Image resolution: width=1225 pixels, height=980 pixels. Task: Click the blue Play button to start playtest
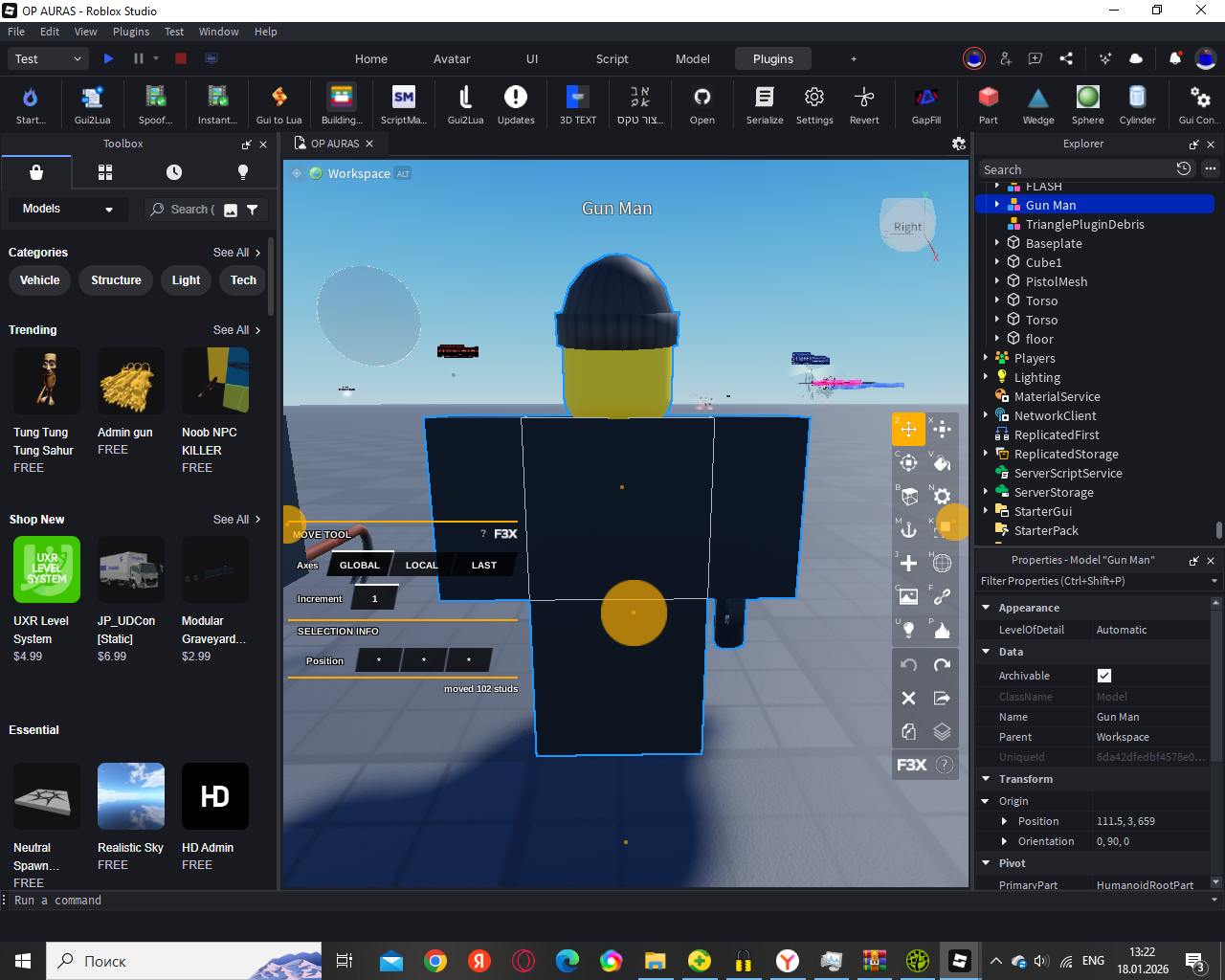point(108,58)
